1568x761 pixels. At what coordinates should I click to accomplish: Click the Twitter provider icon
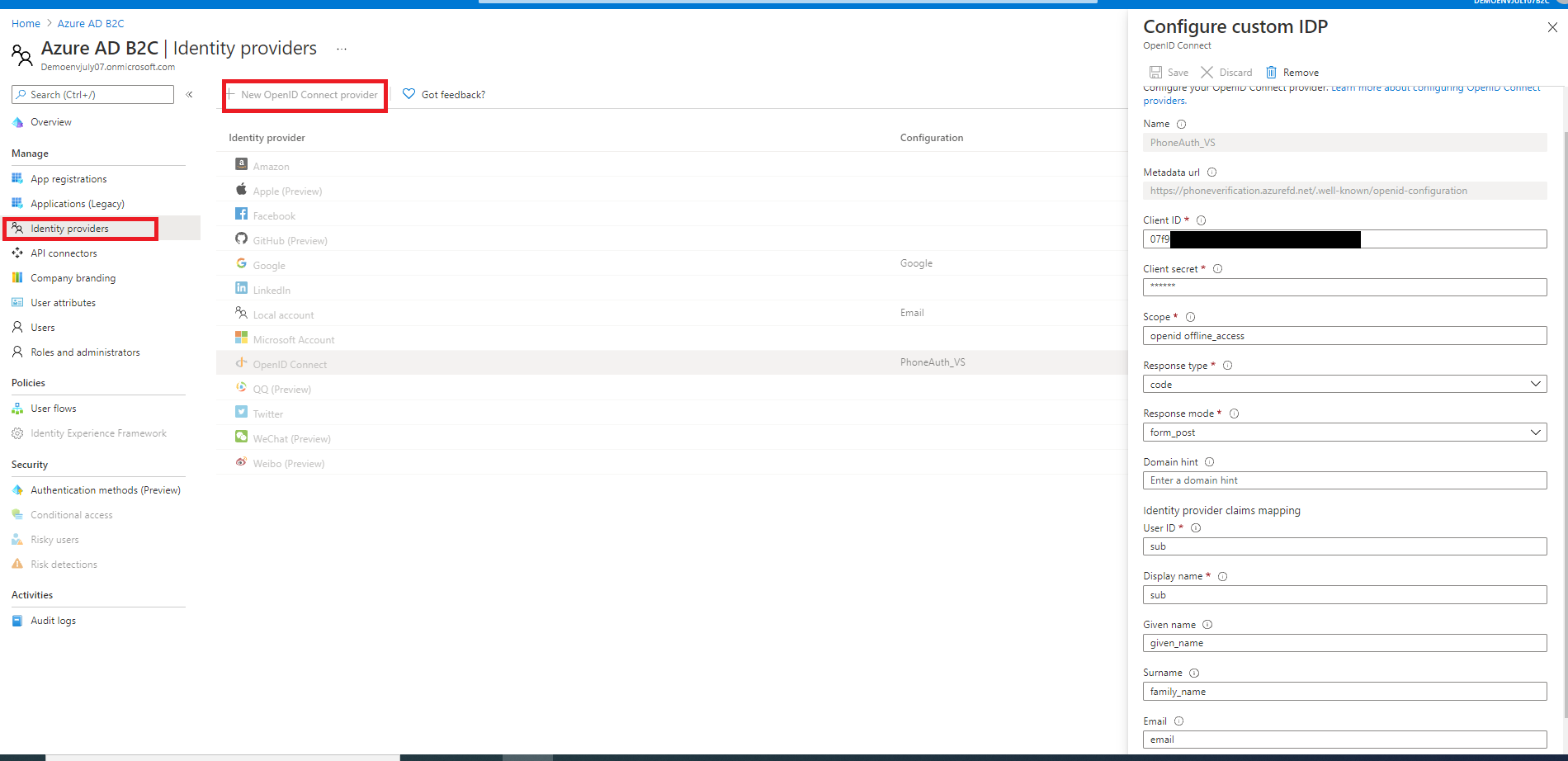pyautogui.click(x=241, y=412)
